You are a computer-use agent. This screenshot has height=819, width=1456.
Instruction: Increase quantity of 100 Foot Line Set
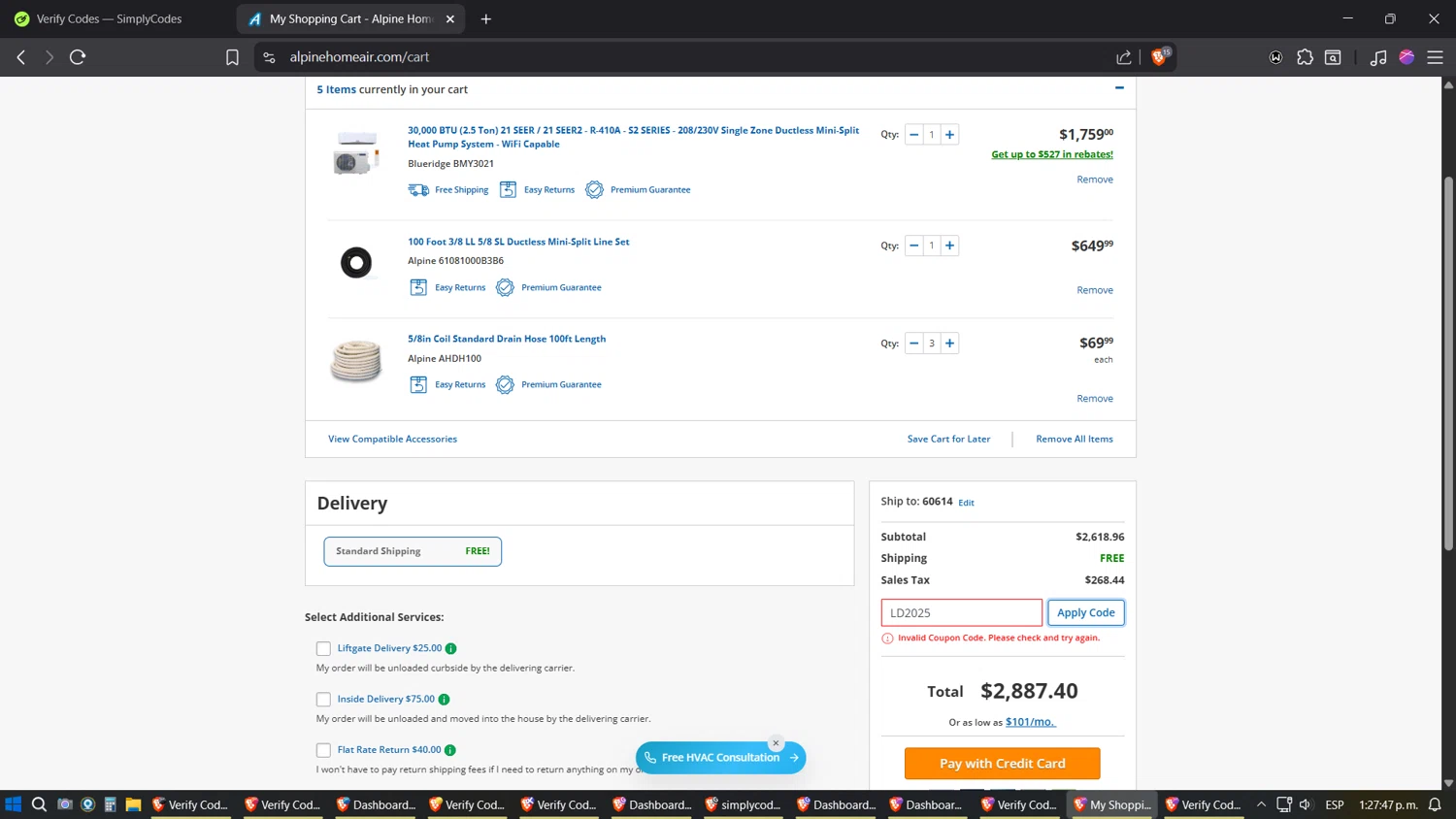click(949, 246)
